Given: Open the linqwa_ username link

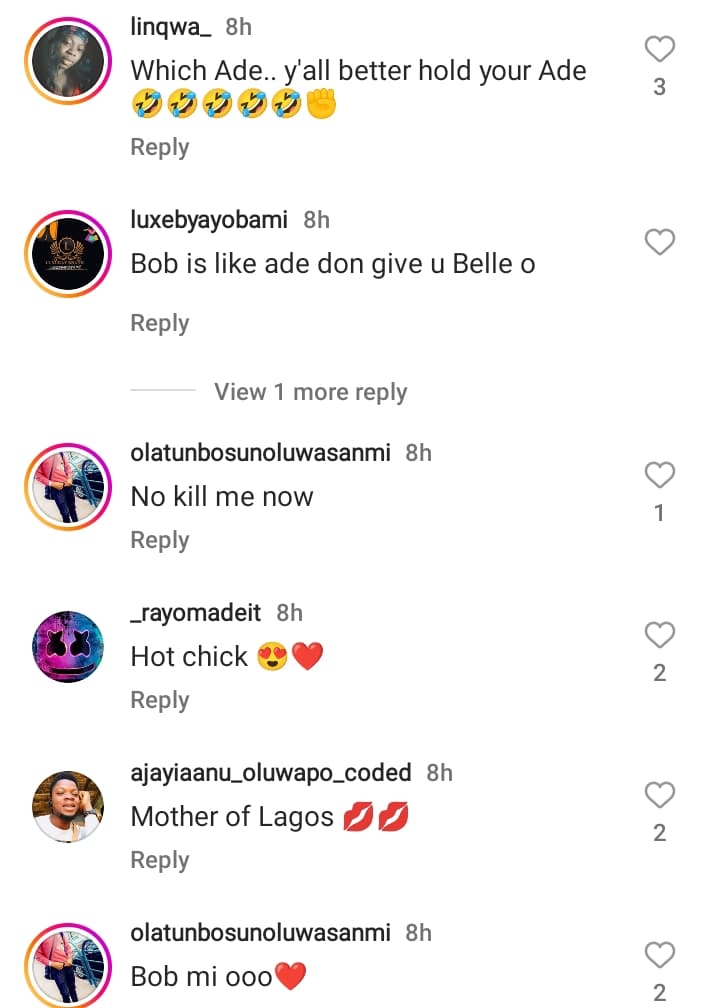Looking at the screenshot, I should coord(171,28).
